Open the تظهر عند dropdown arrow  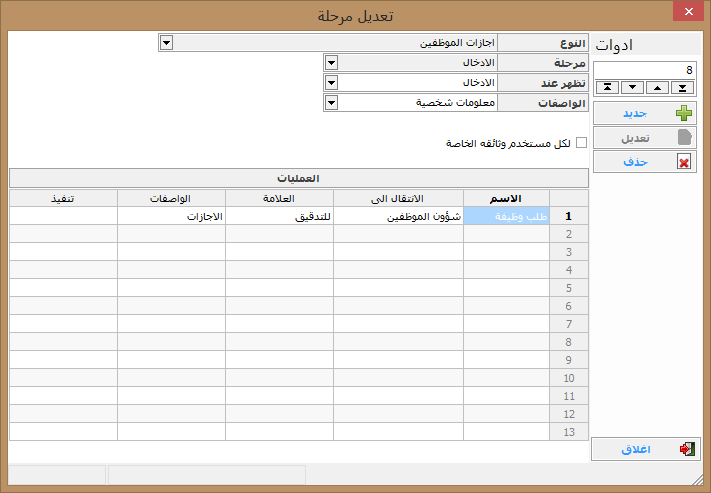(331, 82)
